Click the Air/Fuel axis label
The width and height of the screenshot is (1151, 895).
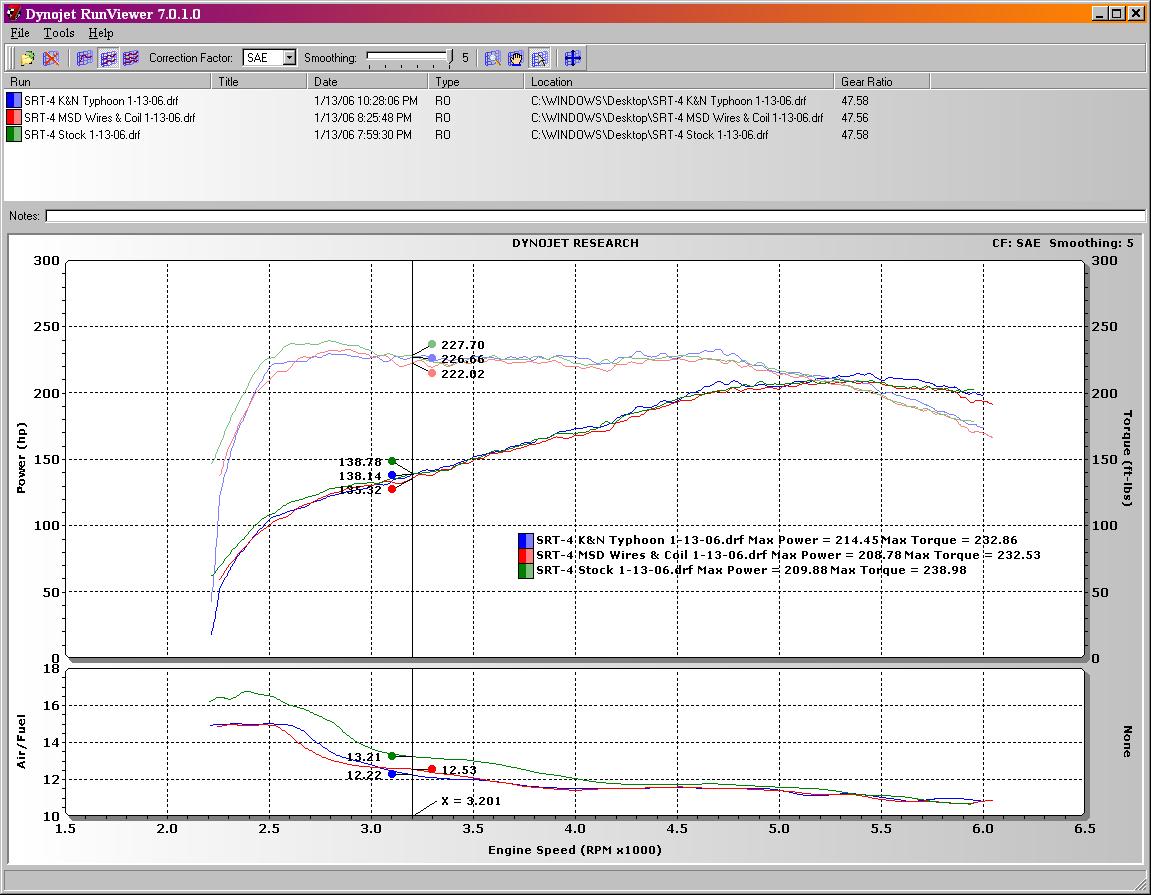[21, 742]
